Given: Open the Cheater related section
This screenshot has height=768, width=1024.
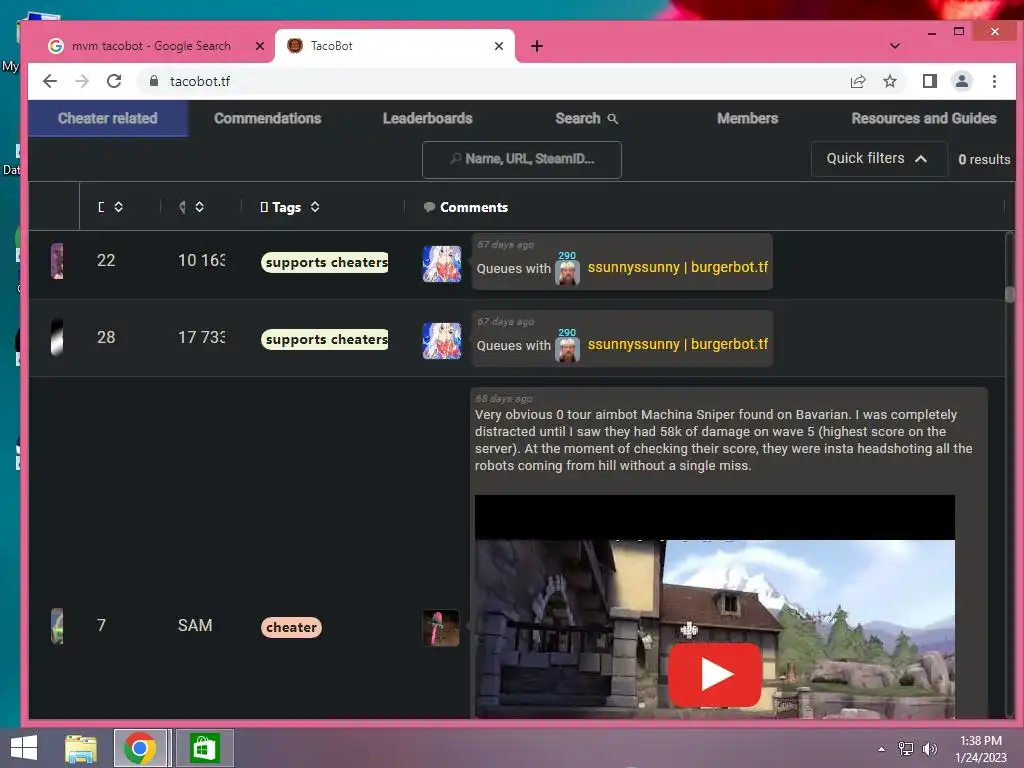Looking at the screenshot, I should coord(108,118).
